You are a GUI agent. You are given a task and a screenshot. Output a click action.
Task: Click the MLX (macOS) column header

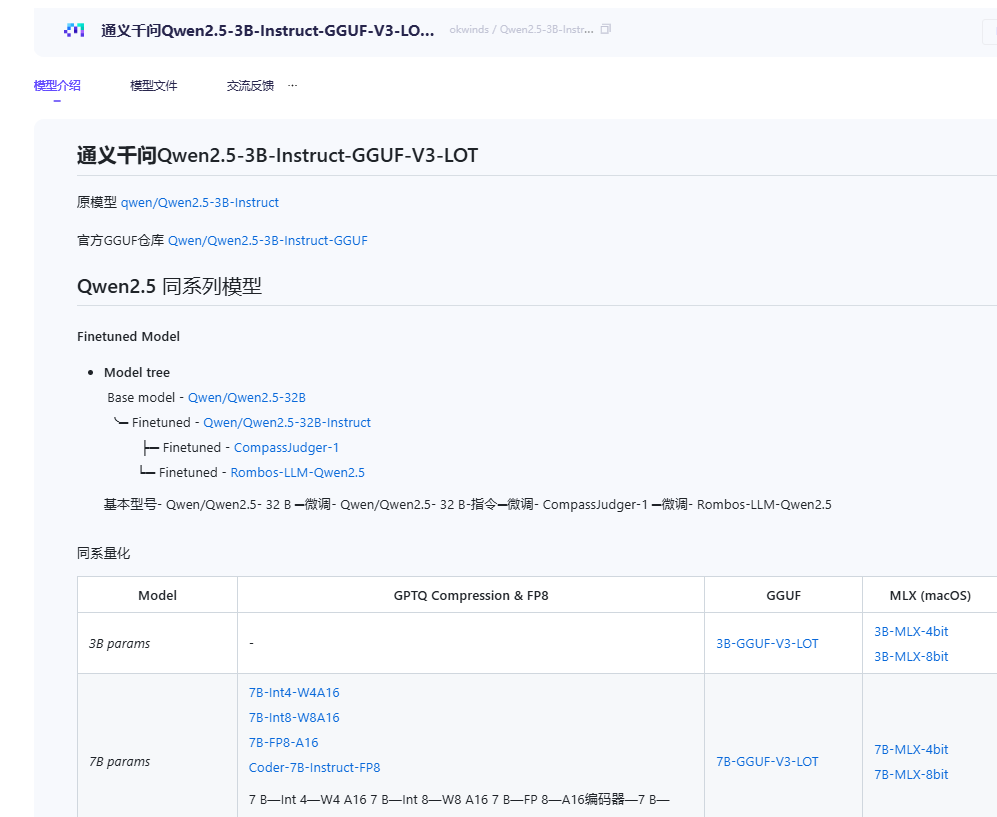coord(930,596)
